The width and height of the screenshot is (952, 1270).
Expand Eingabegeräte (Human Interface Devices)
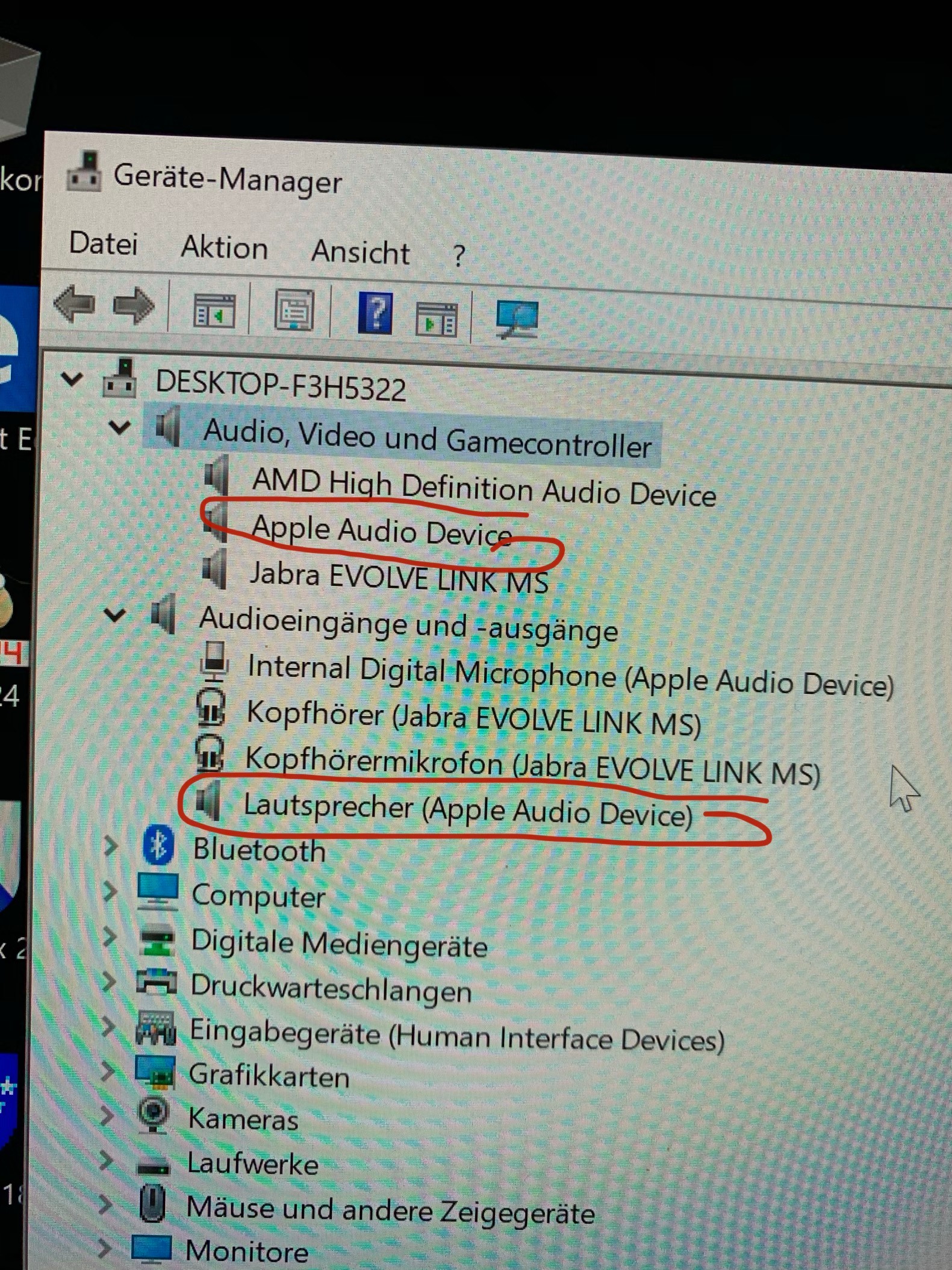(108, 1026)
